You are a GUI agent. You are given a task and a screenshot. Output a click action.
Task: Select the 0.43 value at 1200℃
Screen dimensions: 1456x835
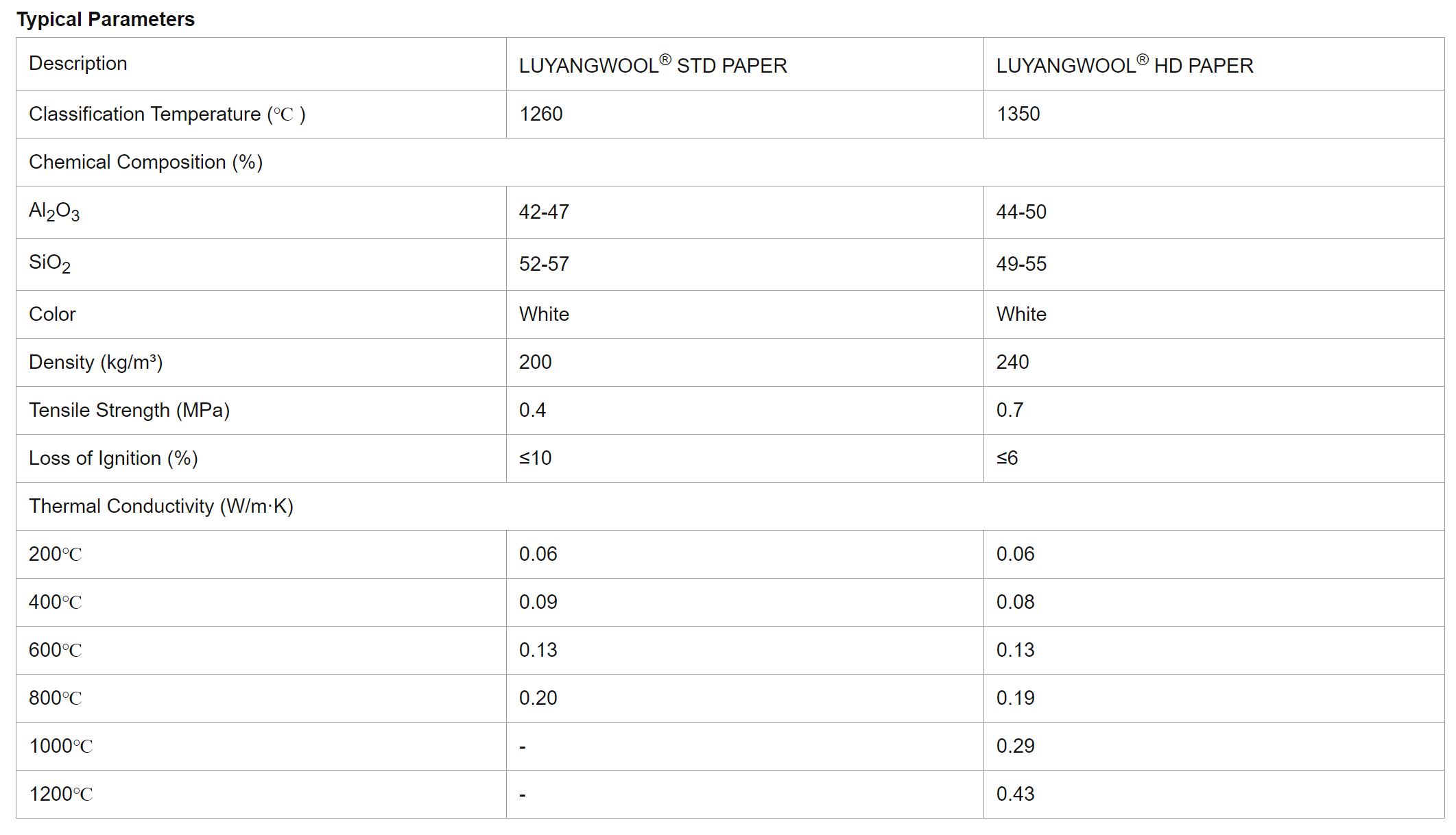pyautogui.click(x=1016, y=794)
